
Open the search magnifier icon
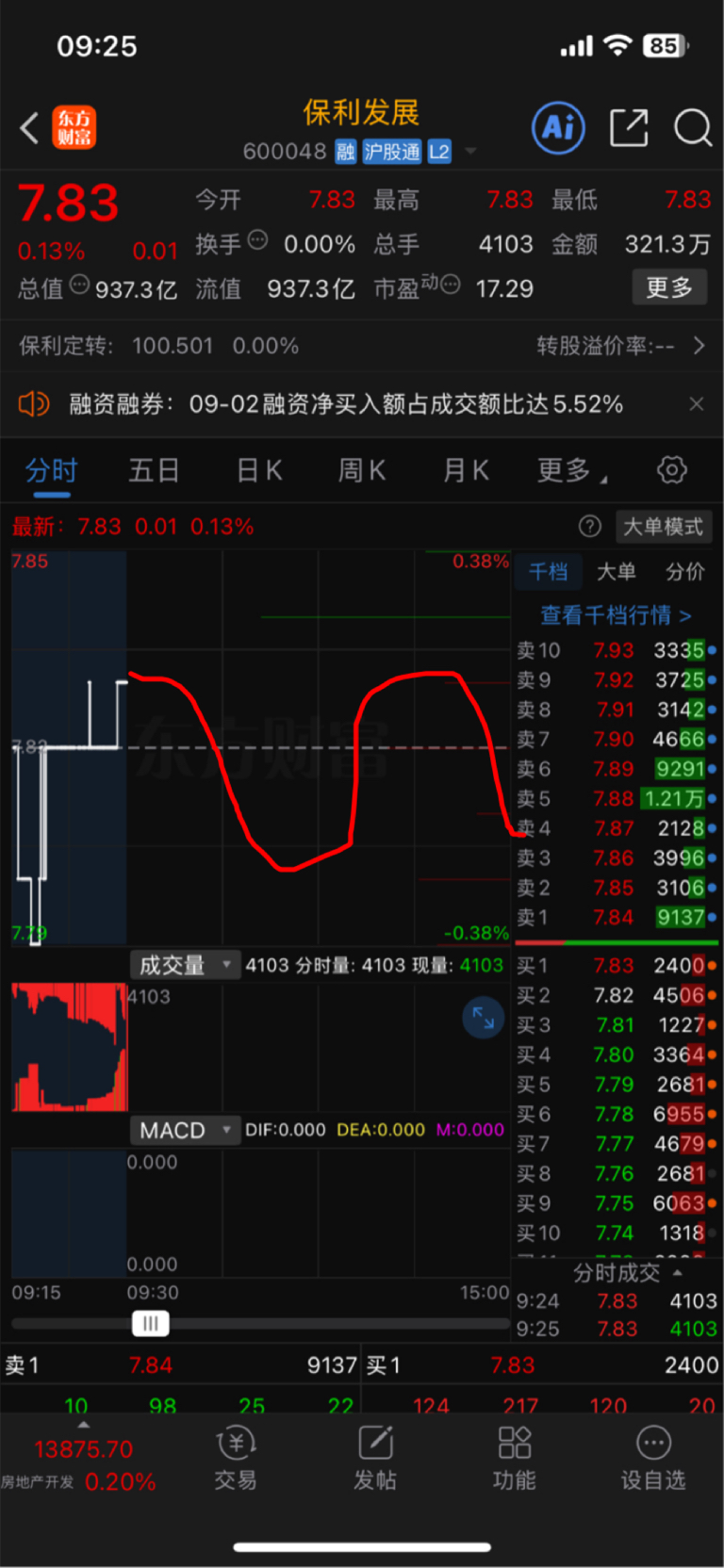pyautogui.click(x=693, y=127)
